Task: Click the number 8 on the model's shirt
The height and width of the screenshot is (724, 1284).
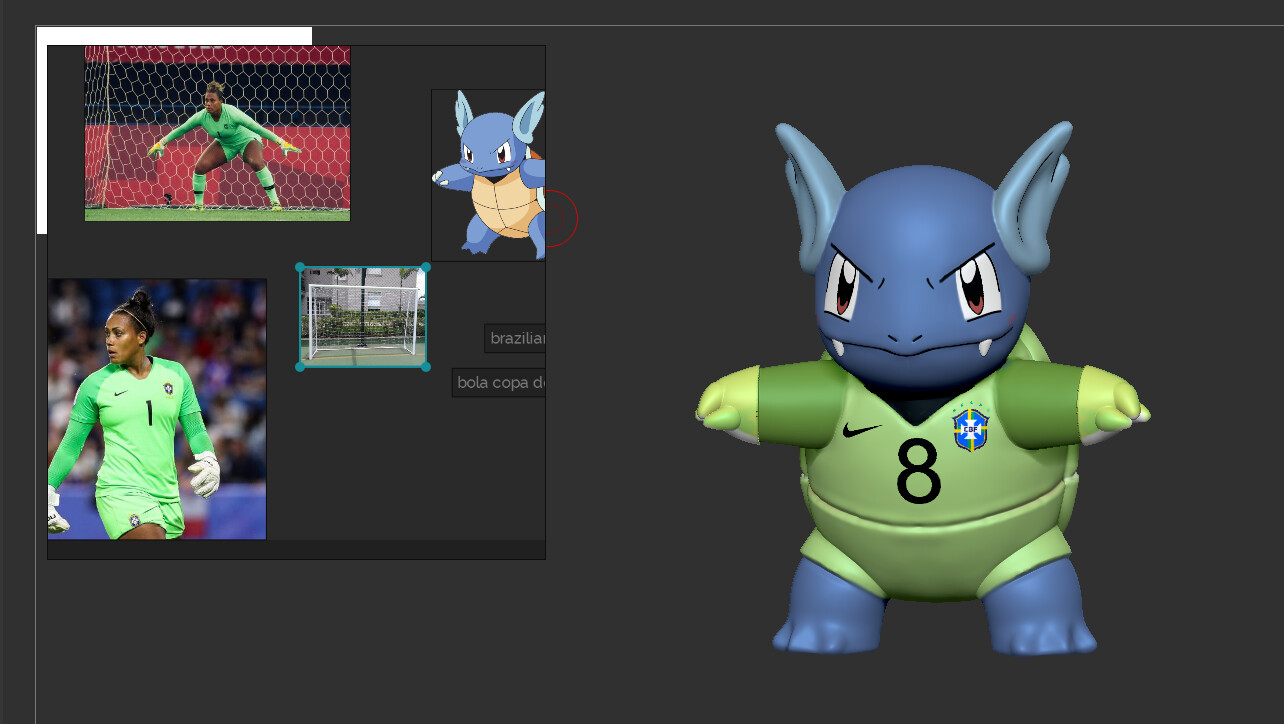Action: pyautogui.click(x=916, y=470)
